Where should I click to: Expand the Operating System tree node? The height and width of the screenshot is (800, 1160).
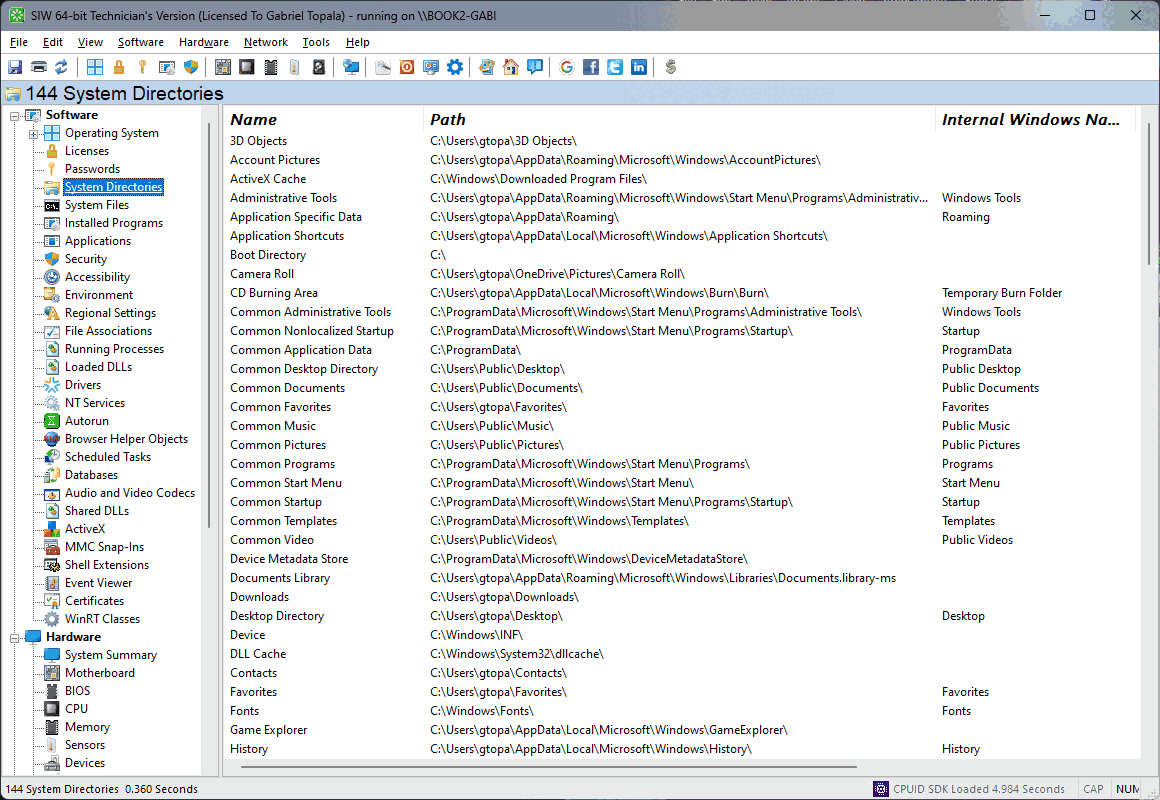[31, 132]
